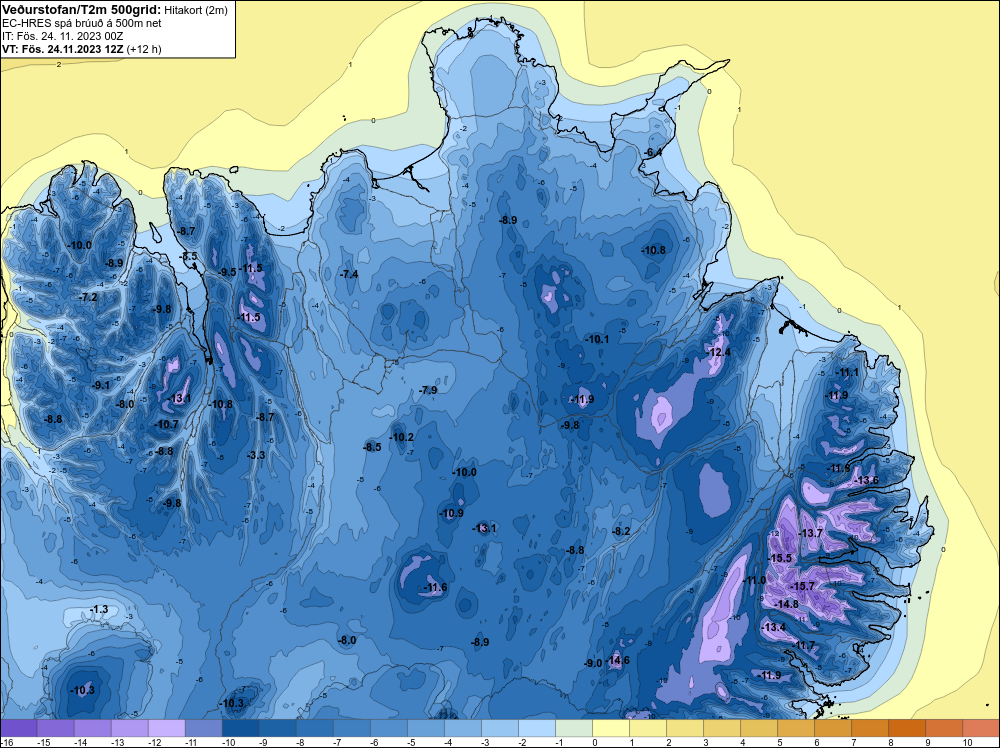Click the -10.2 temperature value

click(402, 437)
